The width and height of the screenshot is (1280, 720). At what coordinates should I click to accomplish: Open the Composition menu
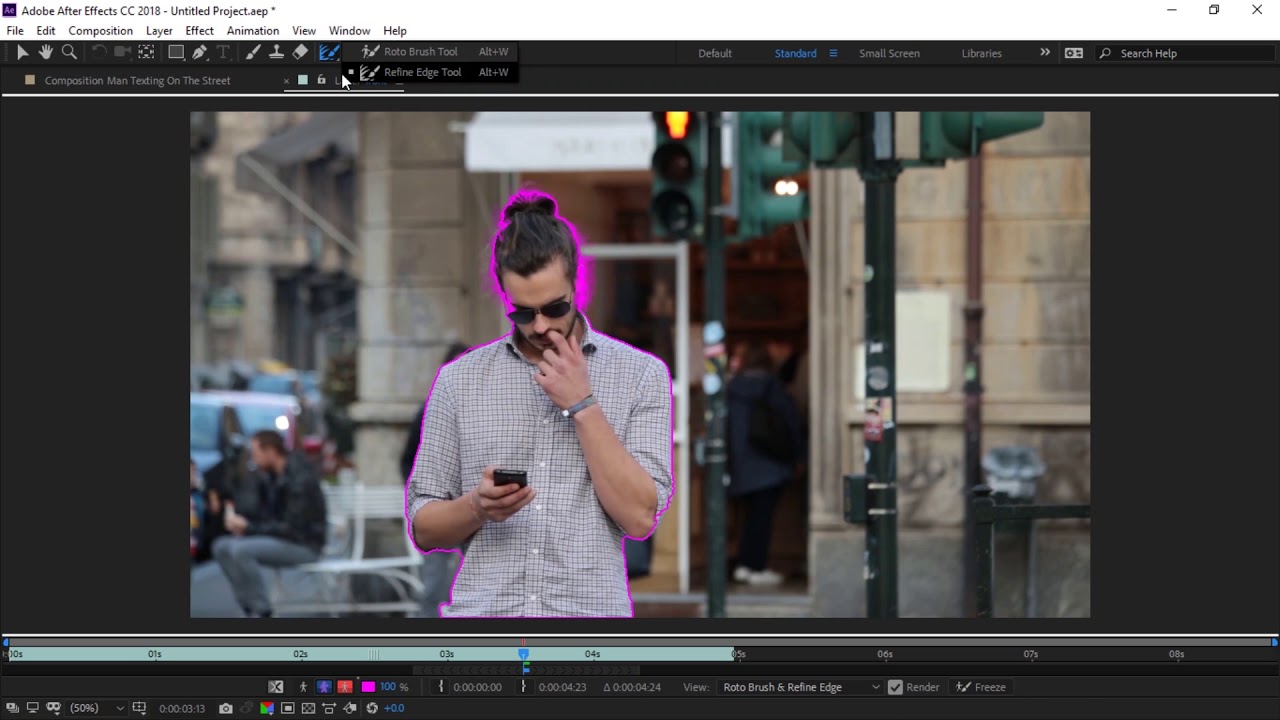point(100,31)
